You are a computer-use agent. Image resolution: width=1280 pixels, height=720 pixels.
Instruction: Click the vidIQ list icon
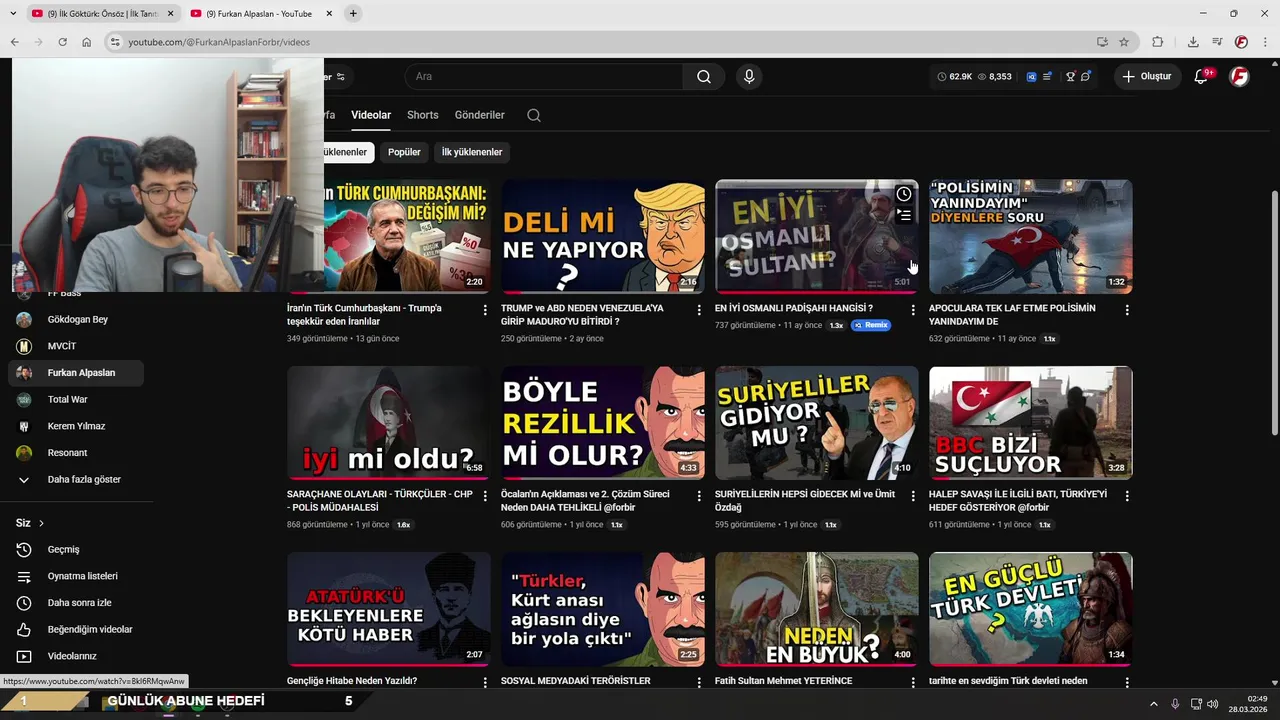(x=1047, y=77)
